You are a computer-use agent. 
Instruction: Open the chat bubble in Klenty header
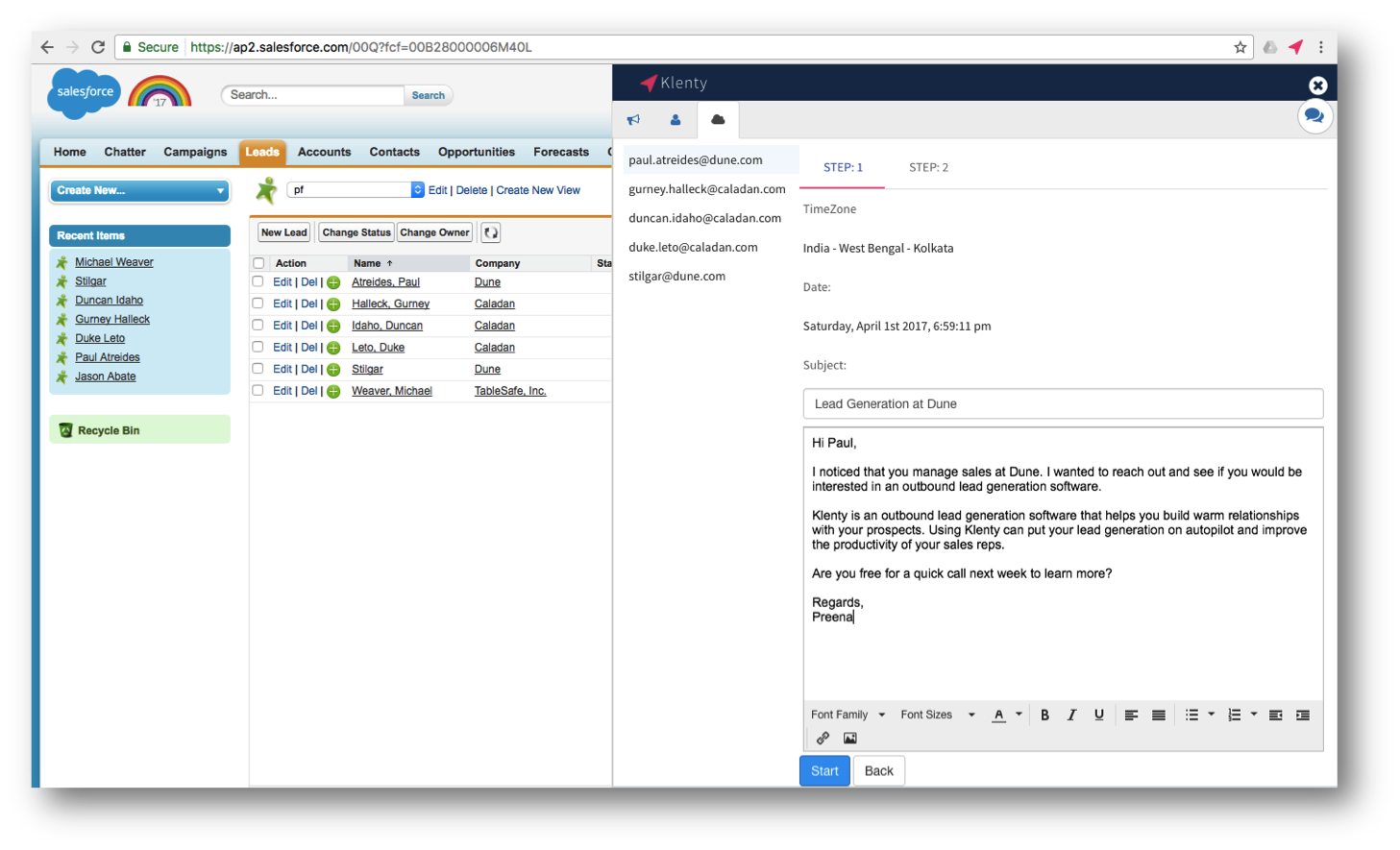point(1314,115)
